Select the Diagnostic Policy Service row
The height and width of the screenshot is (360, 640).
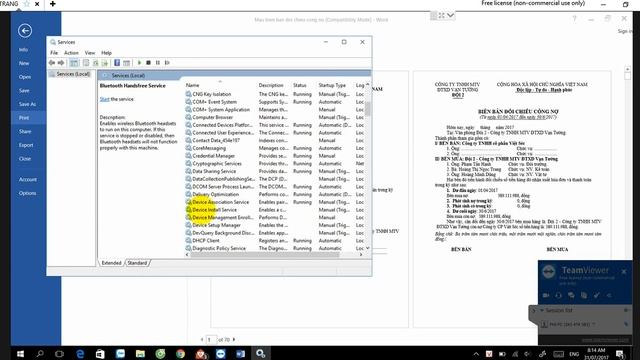(274, 248)
